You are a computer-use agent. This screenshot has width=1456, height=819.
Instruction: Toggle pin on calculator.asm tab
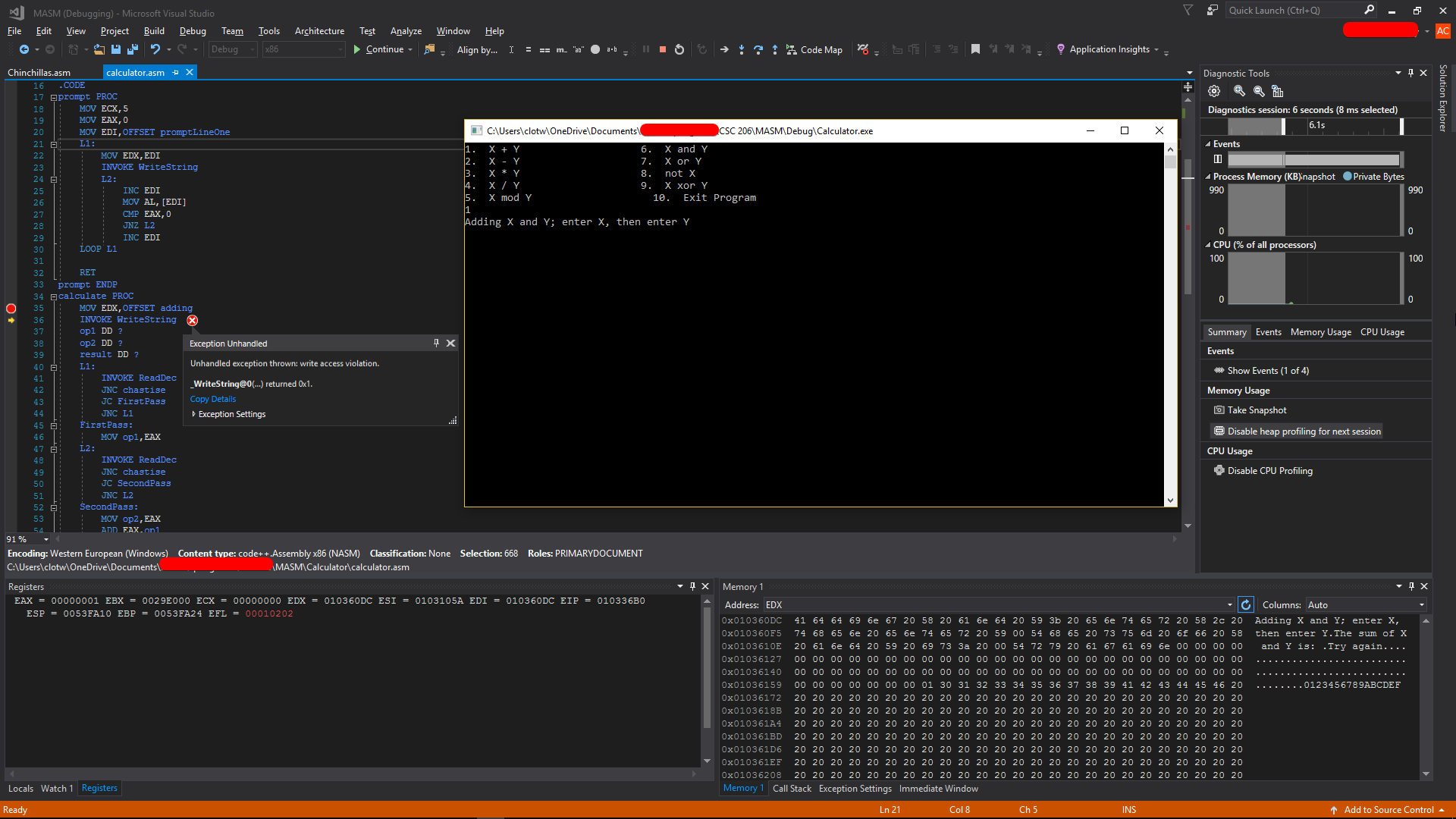176,73
